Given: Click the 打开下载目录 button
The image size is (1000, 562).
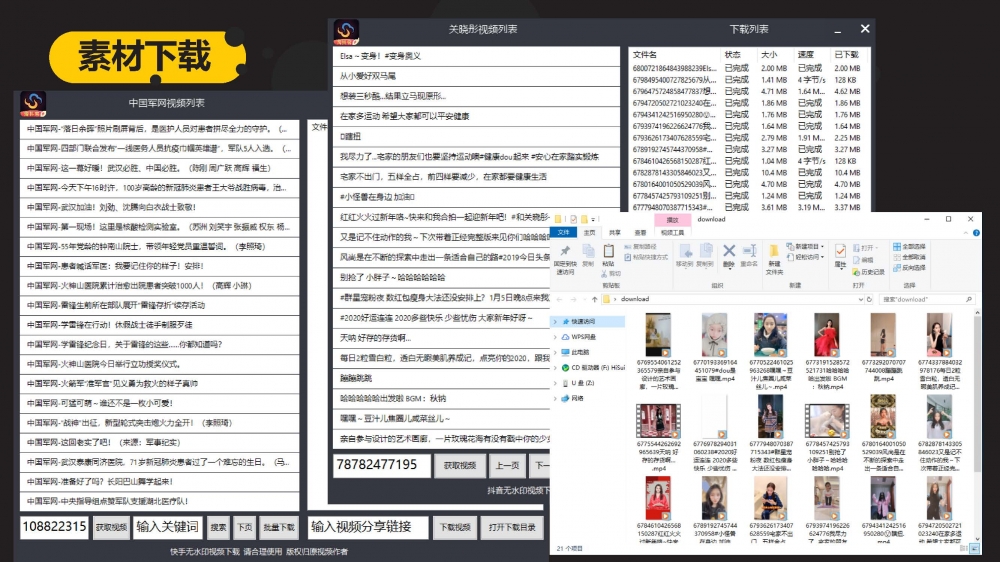Looking at the screenshot, I should pos(512,527).
